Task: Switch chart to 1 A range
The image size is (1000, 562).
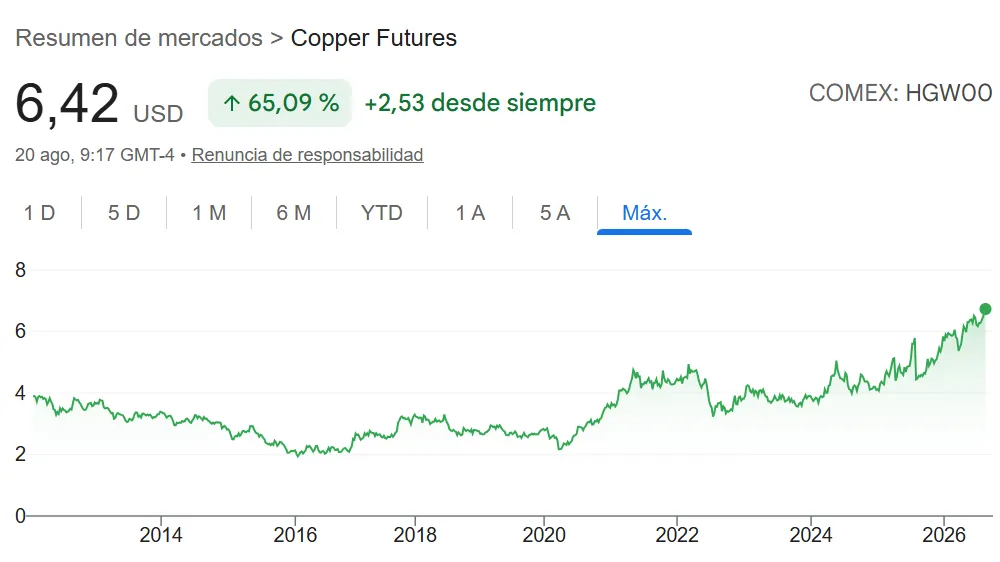Action: click(470, 212)
